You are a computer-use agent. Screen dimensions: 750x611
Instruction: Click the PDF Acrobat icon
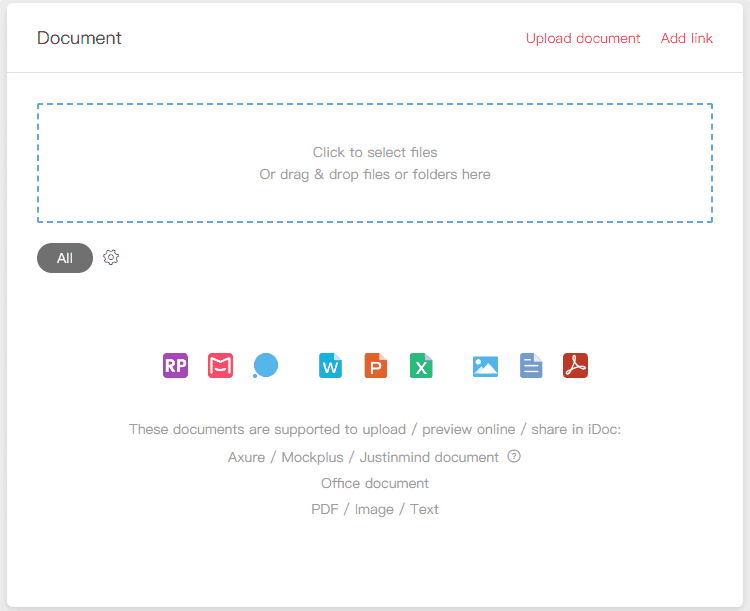[x=575, y=366]
